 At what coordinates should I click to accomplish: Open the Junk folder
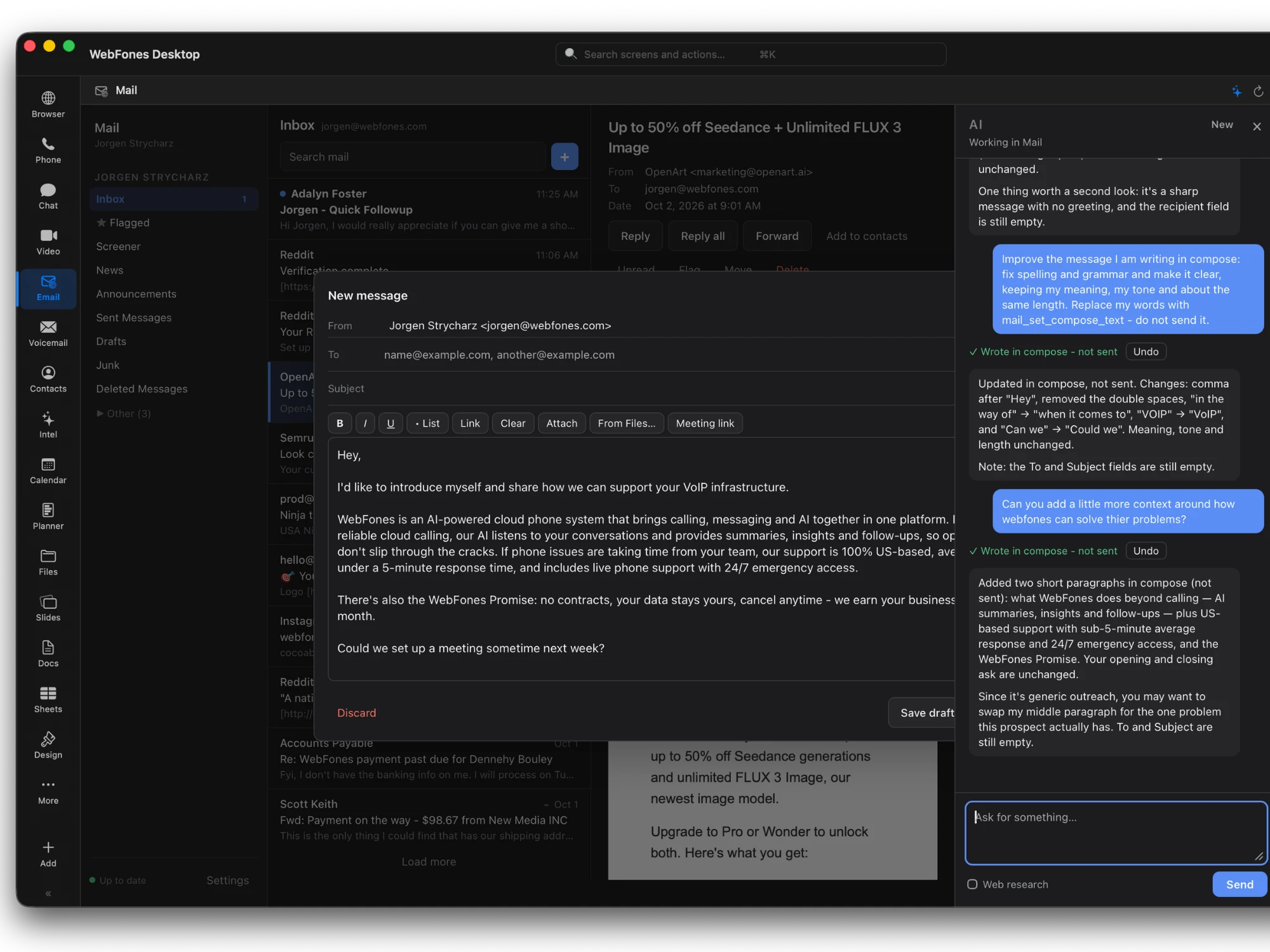(x=173, y=365)
